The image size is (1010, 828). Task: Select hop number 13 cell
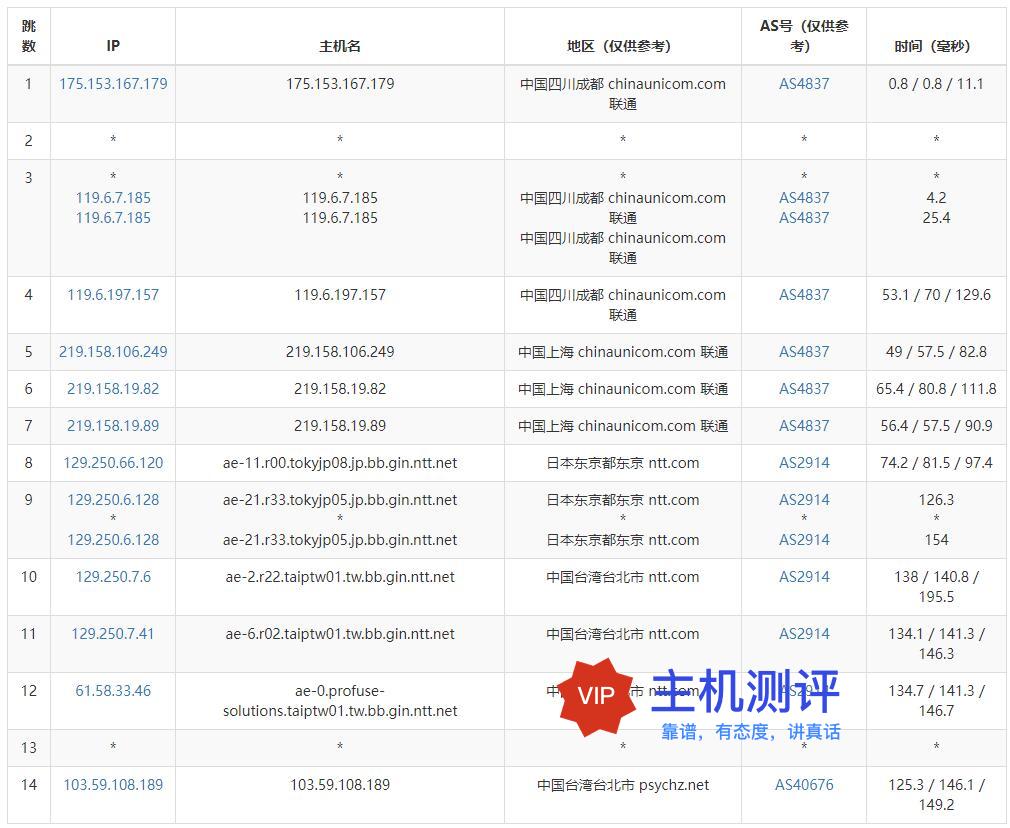coord(29,748)
